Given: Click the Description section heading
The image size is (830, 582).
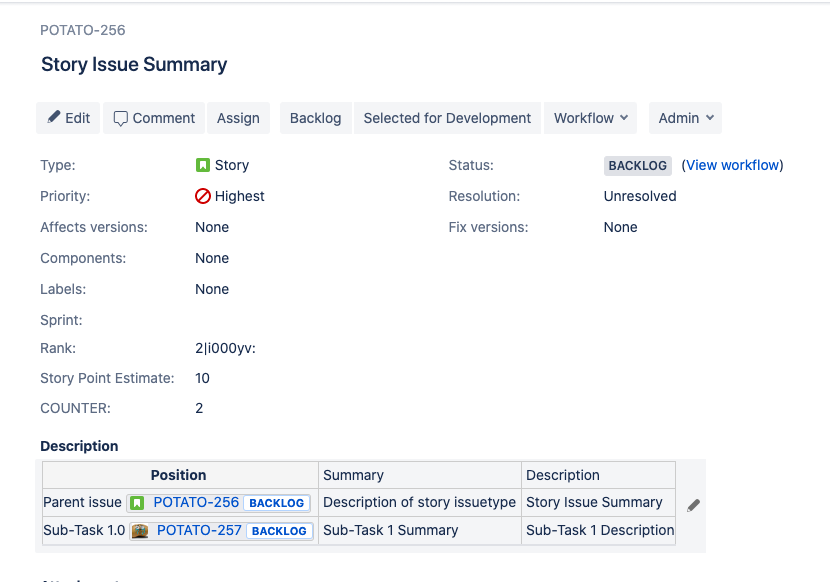Looking at the screenshot, I should tap(79, 446).
